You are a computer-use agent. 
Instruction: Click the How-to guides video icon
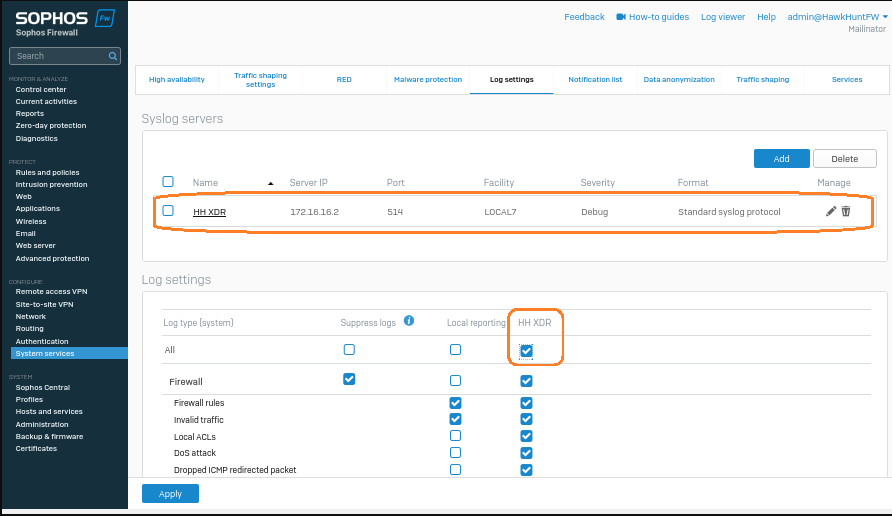621,17
